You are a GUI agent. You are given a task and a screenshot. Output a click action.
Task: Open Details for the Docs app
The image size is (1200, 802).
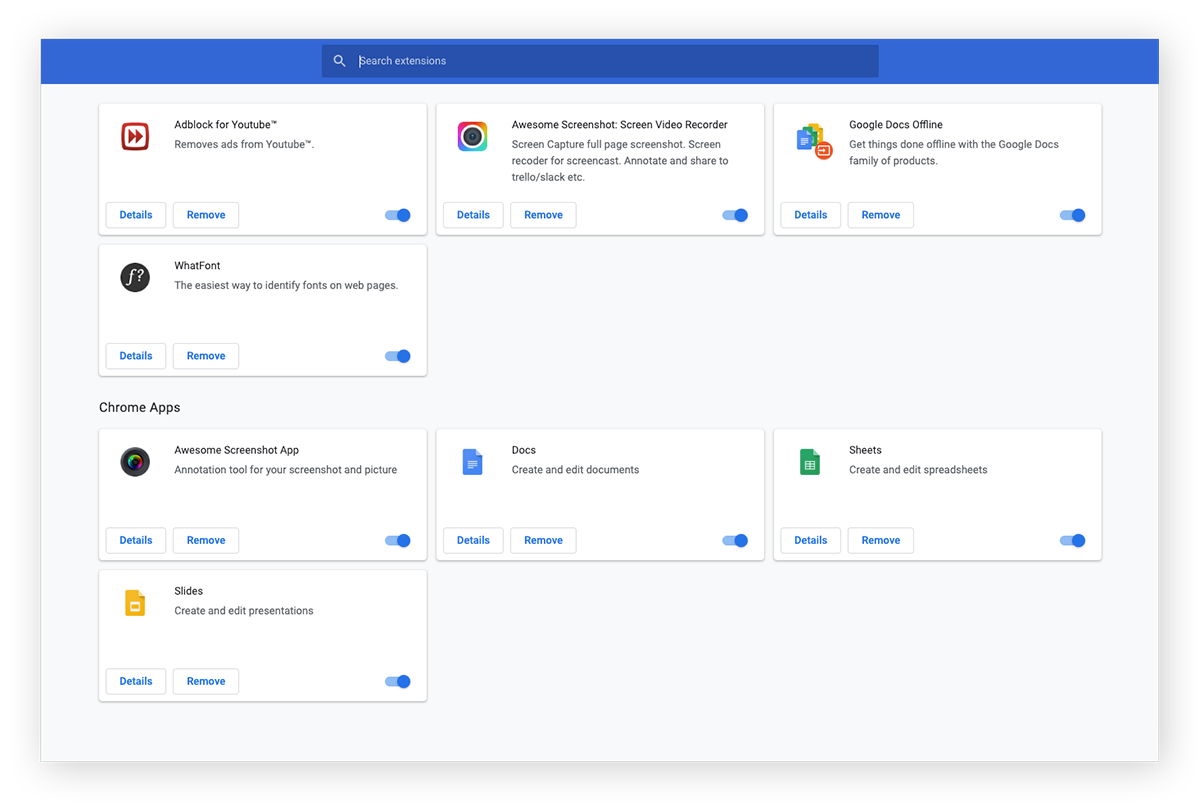(x=473, y=540)
